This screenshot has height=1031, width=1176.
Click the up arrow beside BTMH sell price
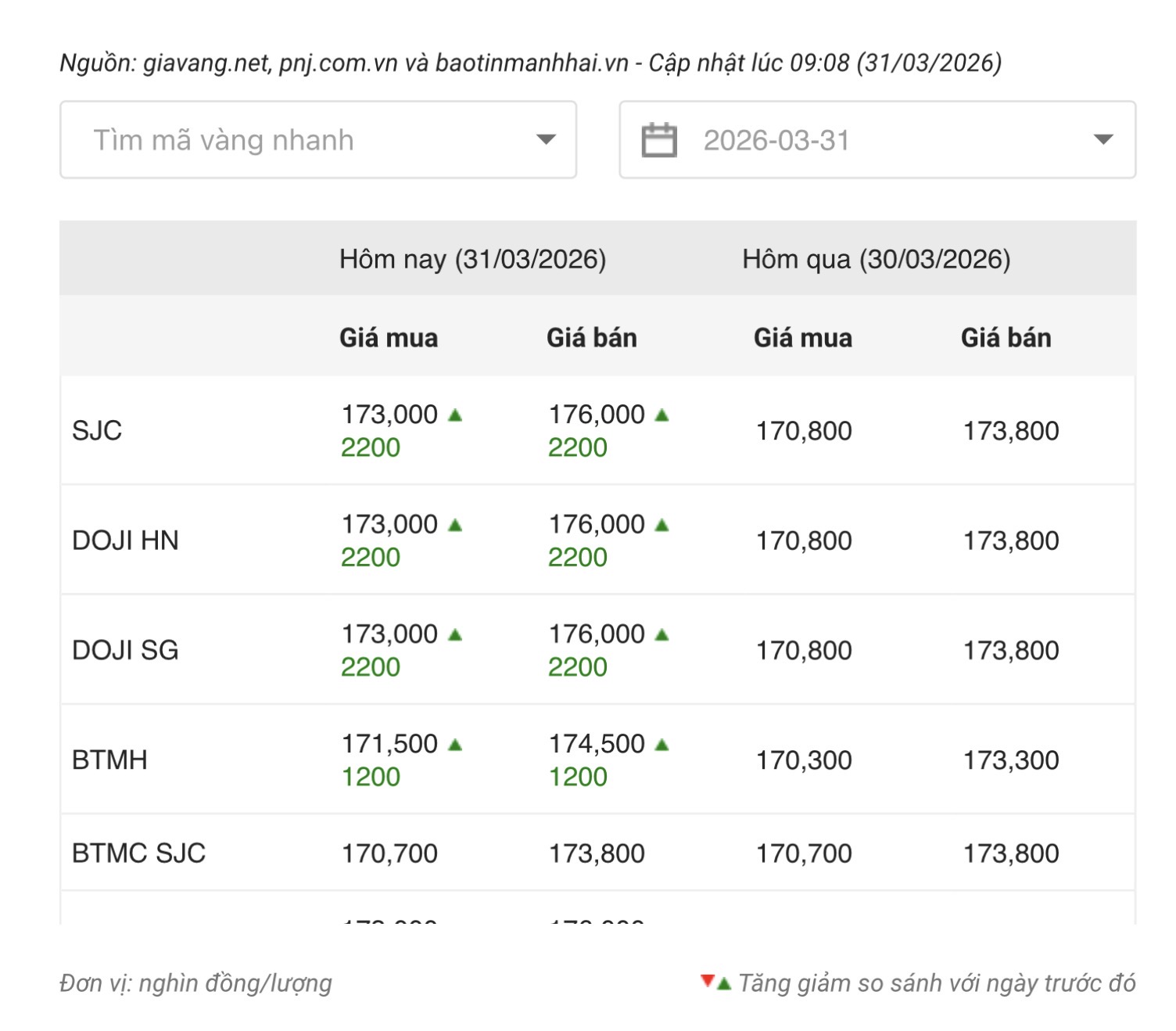(x=662, y=745)
